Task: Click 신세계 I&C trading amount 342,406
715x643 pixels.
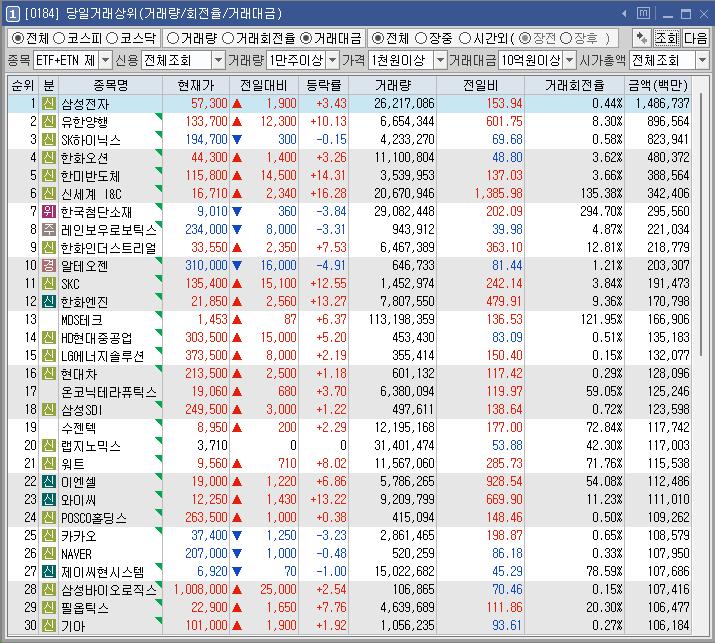Action: [668, 194]
